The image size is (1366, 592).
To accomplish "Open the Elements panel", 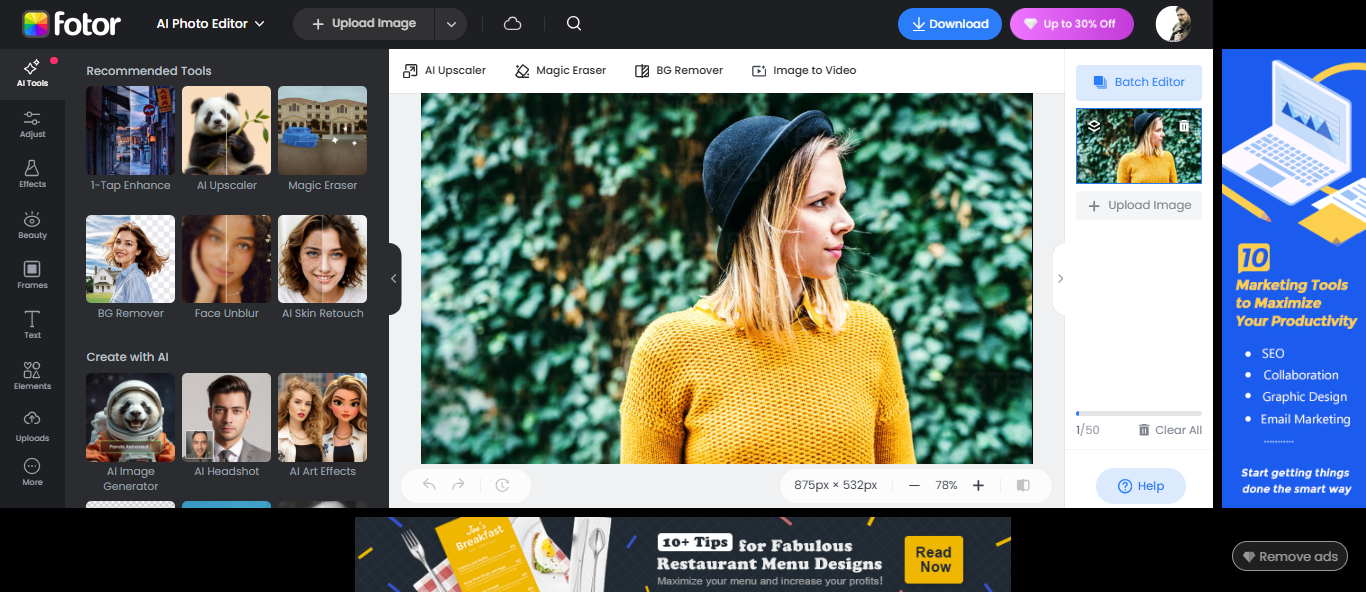I will click(x=32, y=376).
